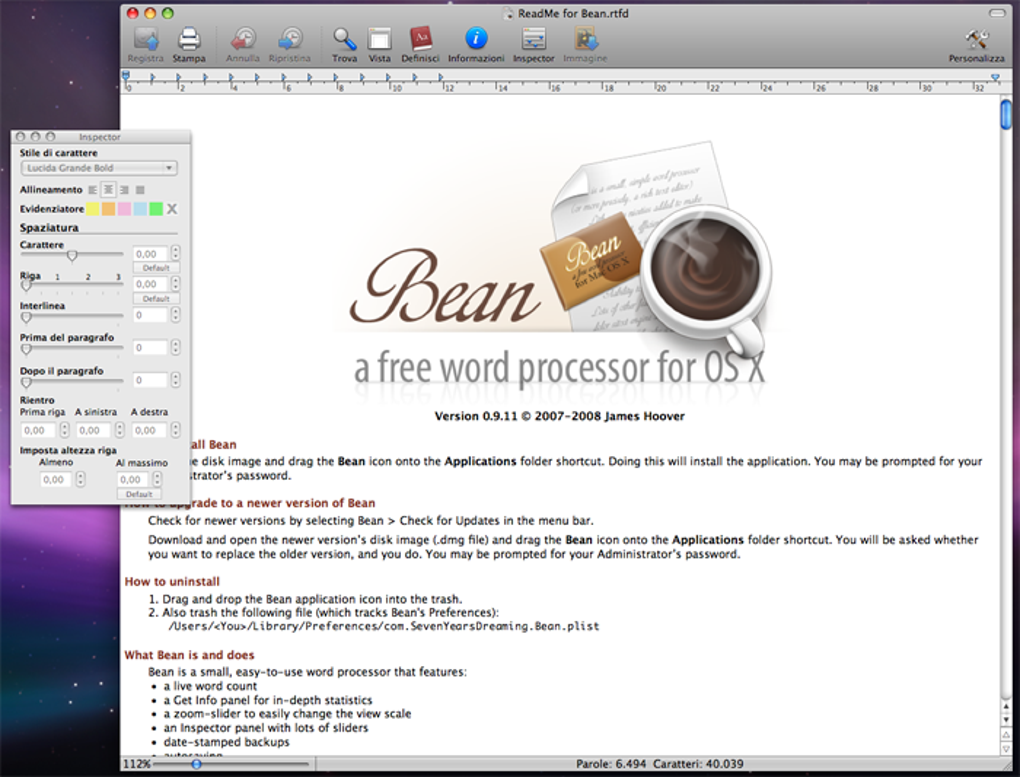Click the Prima riga indent field

38,430
